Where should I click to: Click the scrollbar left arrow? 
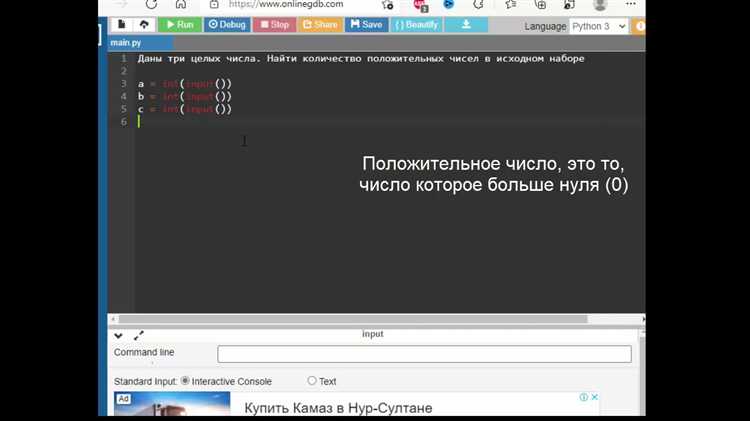tap(113, 319)
